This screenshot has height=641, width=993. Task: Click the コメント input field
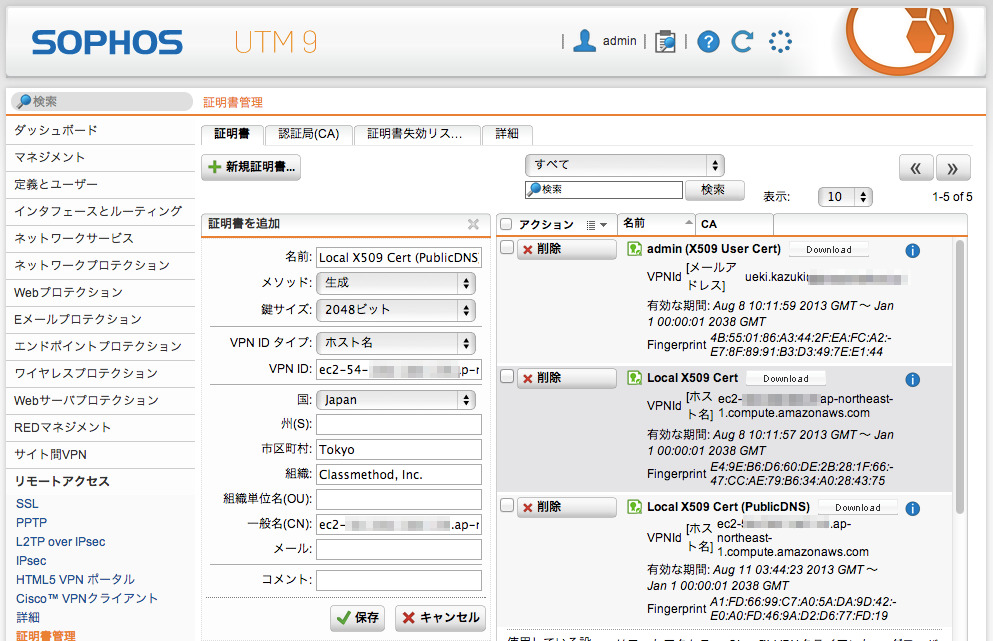[399, 580]
